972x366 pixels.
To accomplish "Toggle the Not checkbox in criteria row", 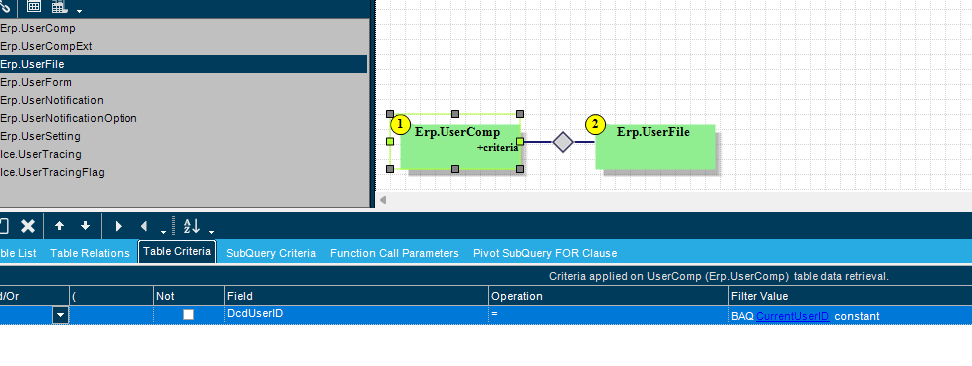I will (x=188, y=315).
